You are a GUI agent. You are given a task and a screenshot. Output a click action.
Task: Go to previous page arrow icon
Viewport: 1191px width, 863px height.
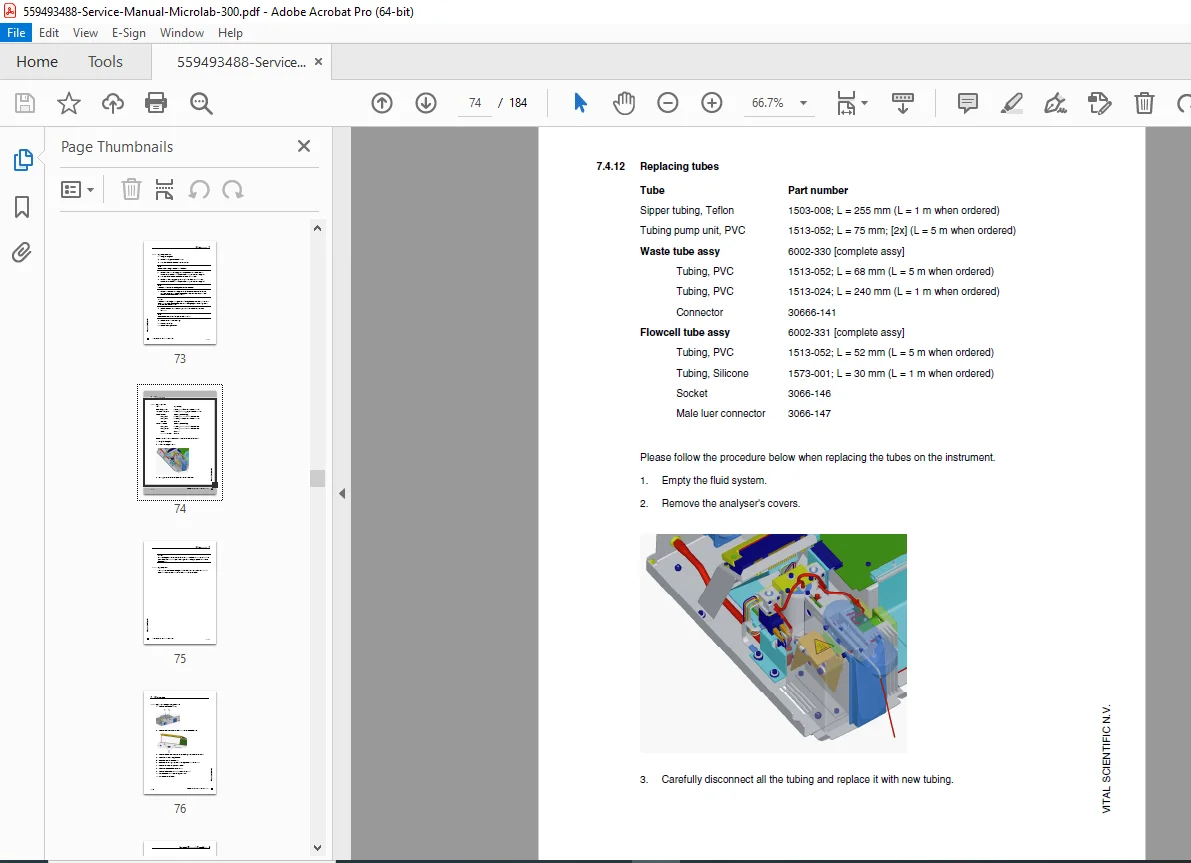click(382, 103)
